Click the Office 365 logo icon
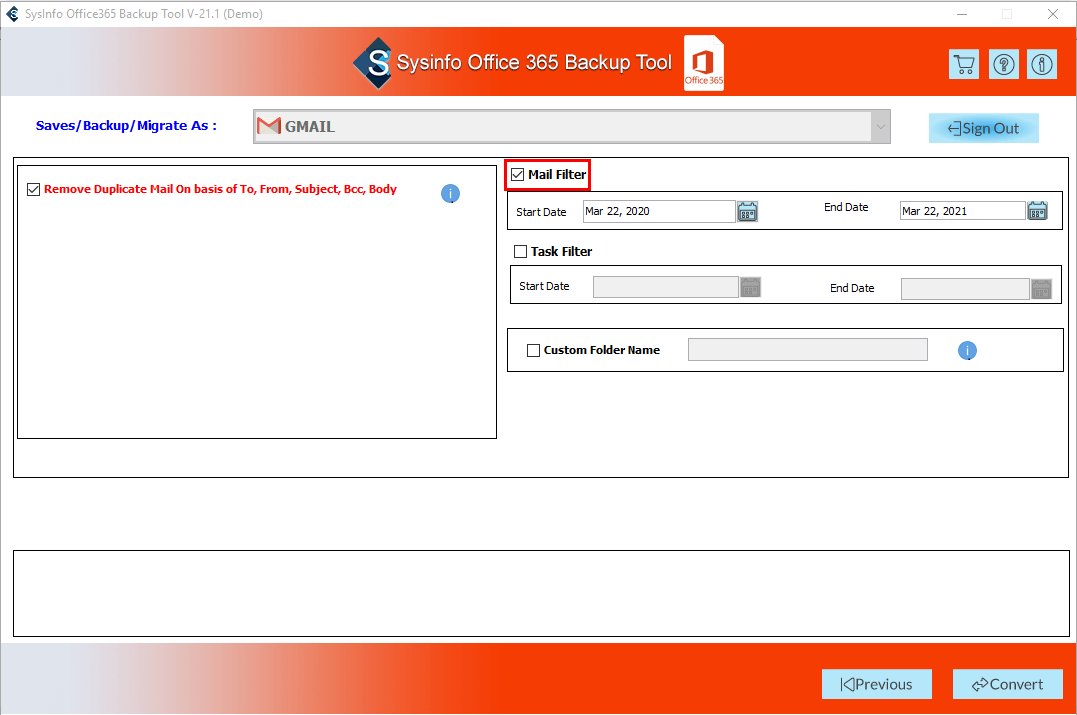 click(x=704, y=63)
